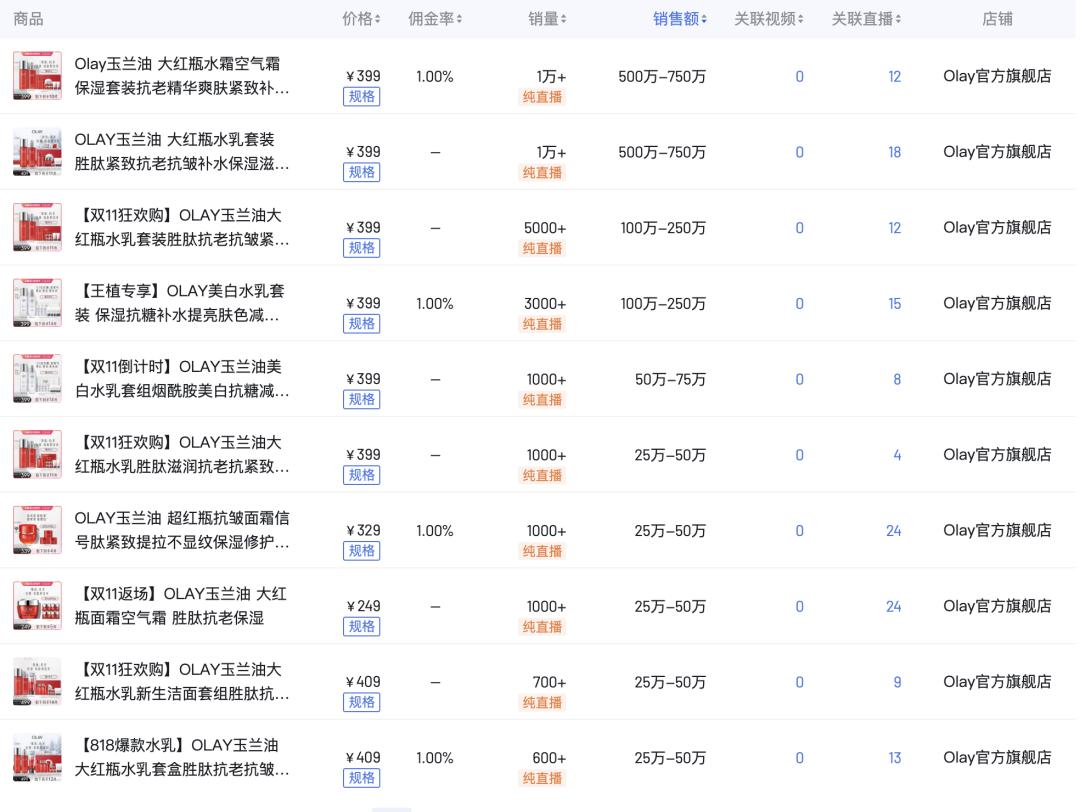Click the 纯直播 tag on the first row

click(x=542, y=96)
